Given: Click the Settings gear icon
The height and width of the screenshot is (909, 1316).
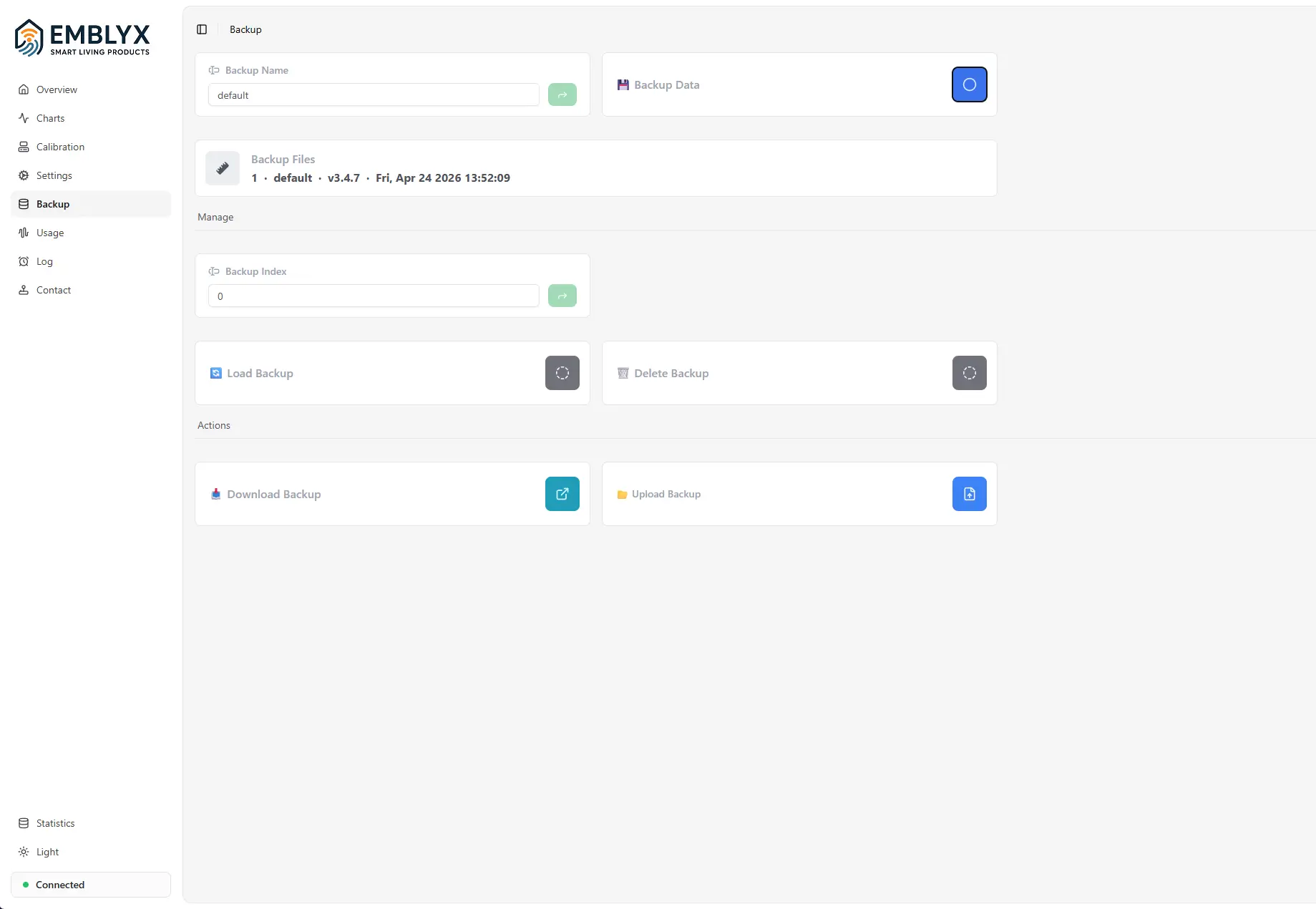Looking at the screenshot, I should point(24,175).
